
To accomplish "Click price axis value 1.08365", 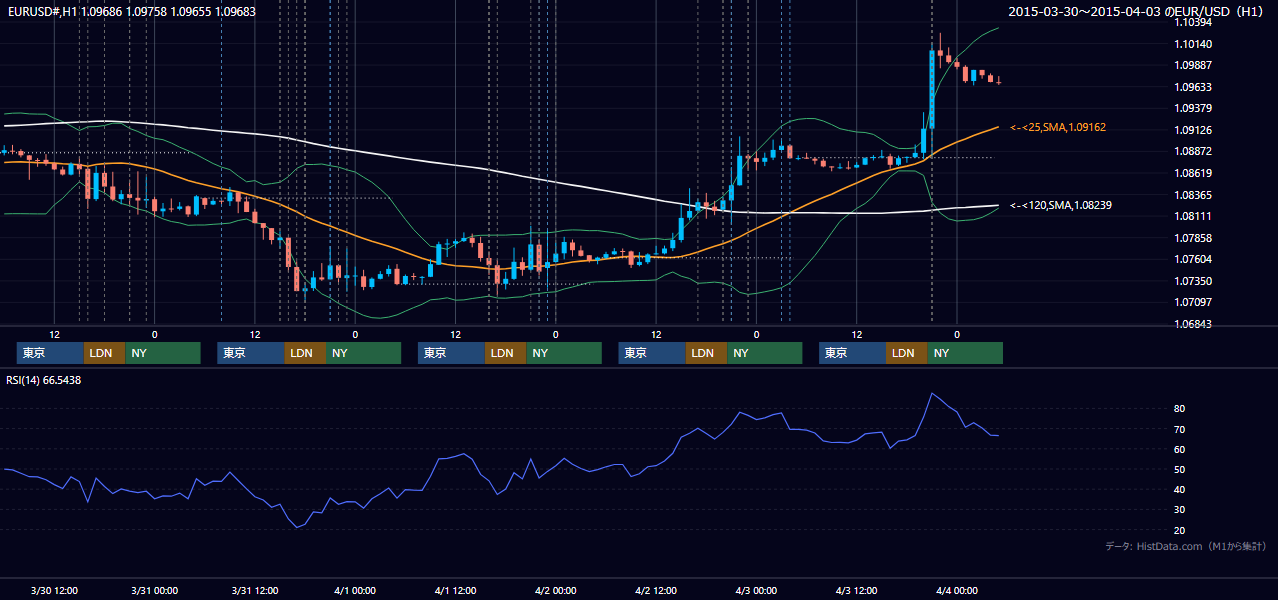I will (1194, 195).
